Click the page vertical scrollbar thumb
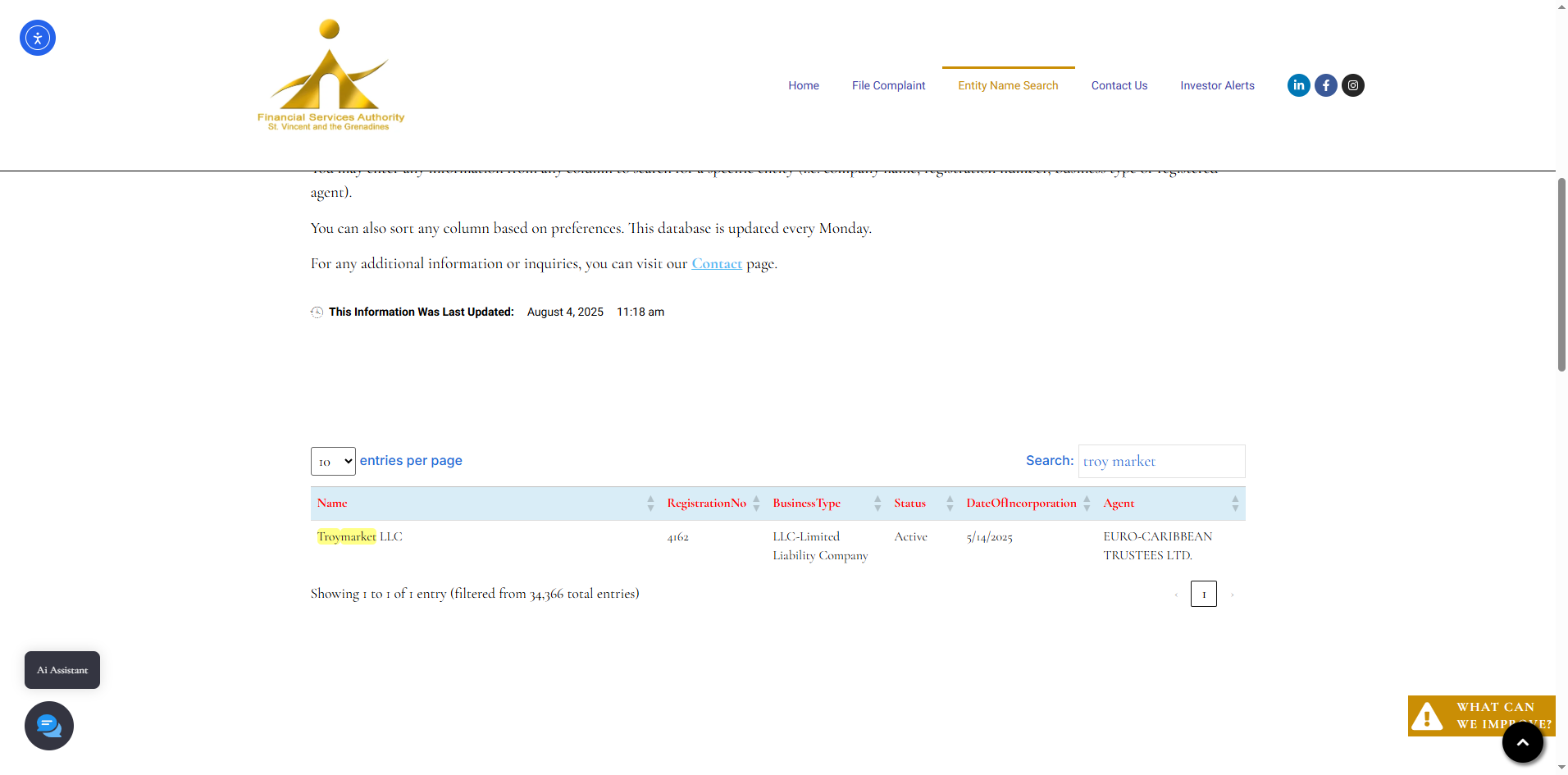The width and height of the screenshot is (1568, 775). tap(1561, 275)
